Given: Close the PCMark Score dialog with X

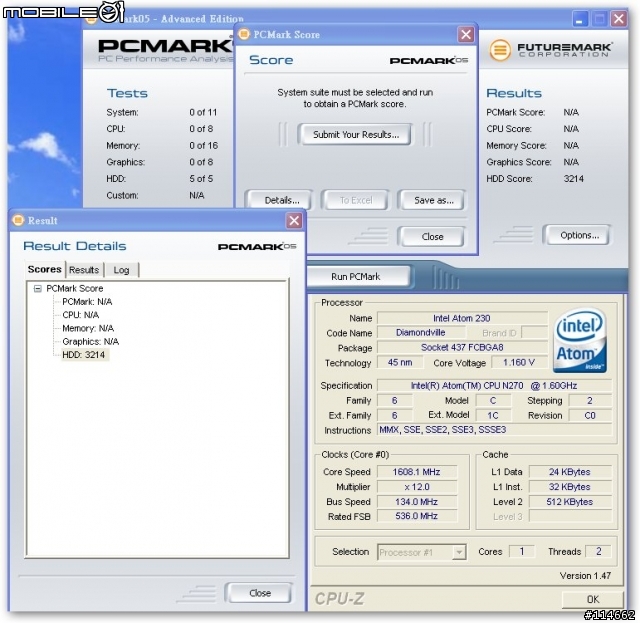Looking at the screenshot, I should pyautogui.click(x=466, y=35).
